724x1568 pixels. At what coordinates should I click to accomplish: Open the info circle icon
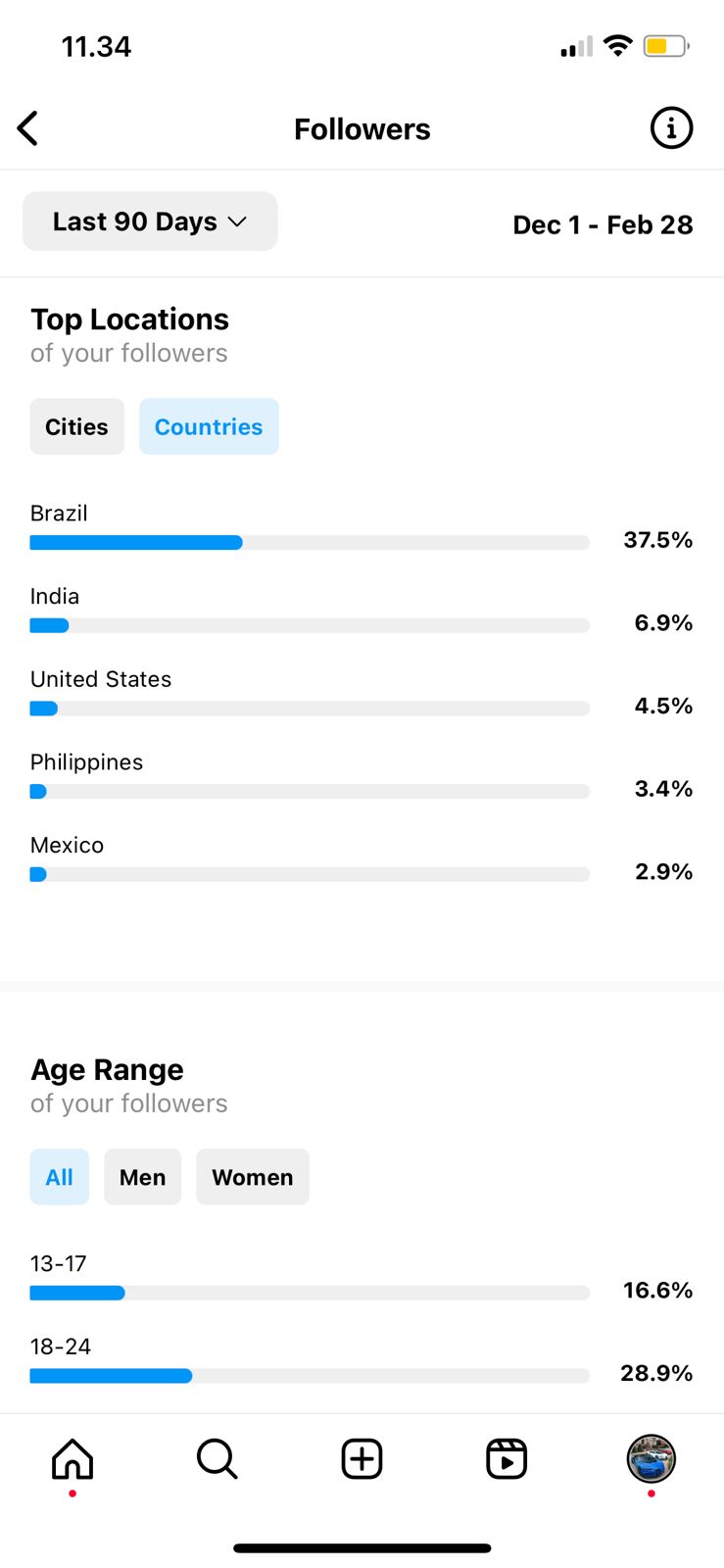point(671,128)
